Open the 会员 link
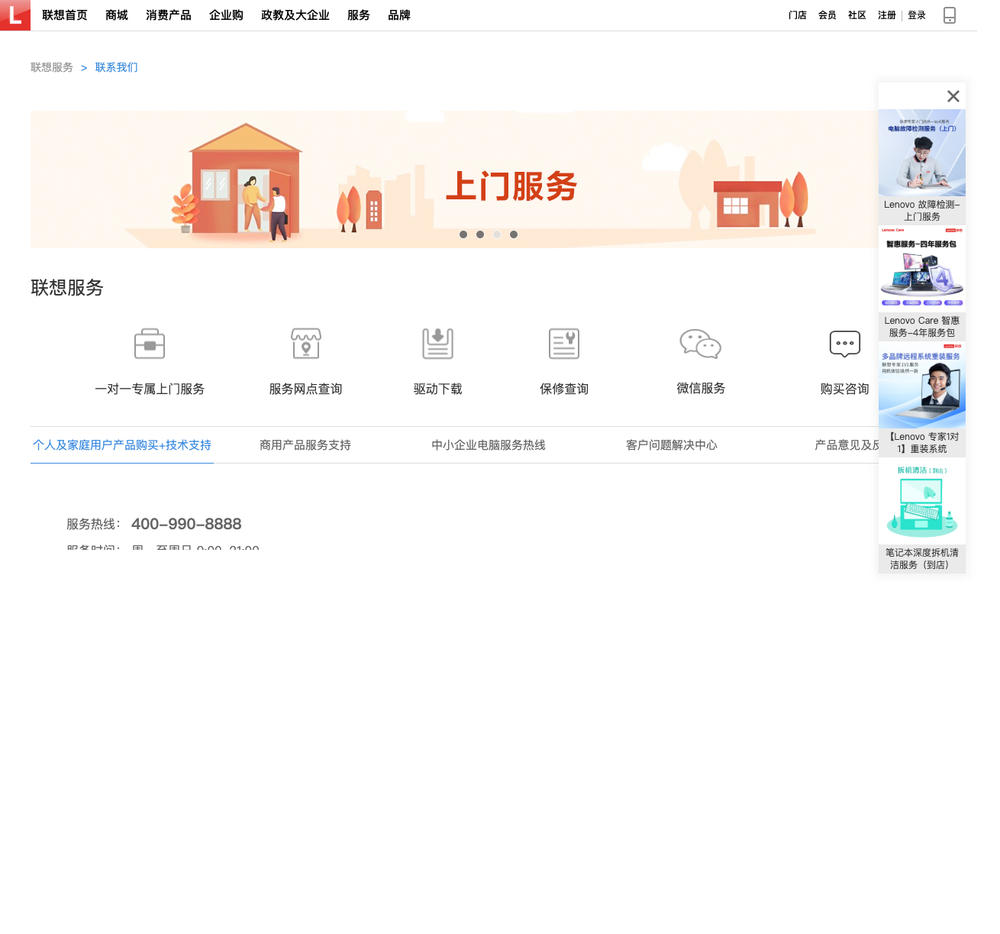This screenshot has height=934, width=1000. coord(827,15)
